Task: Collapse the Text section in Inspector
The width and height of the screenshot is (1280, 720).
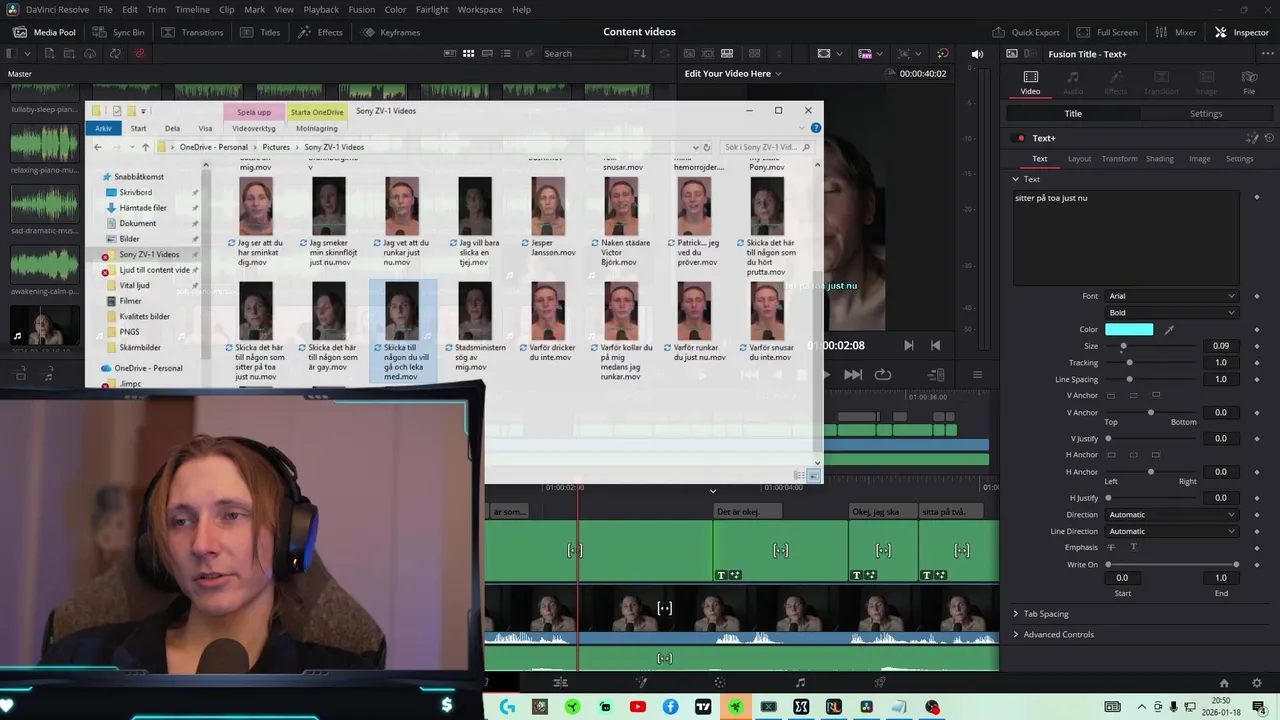Action: (x=1015, y=179)
